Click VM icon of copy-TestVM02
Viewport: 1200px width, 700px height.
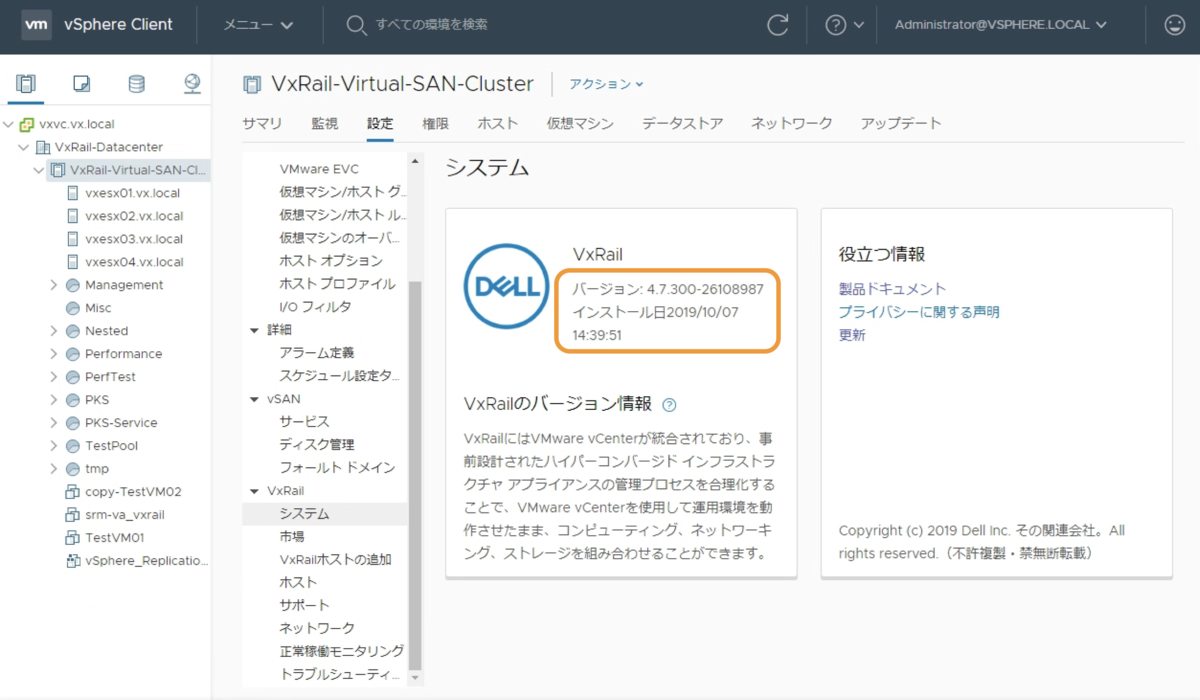[73, 492]
